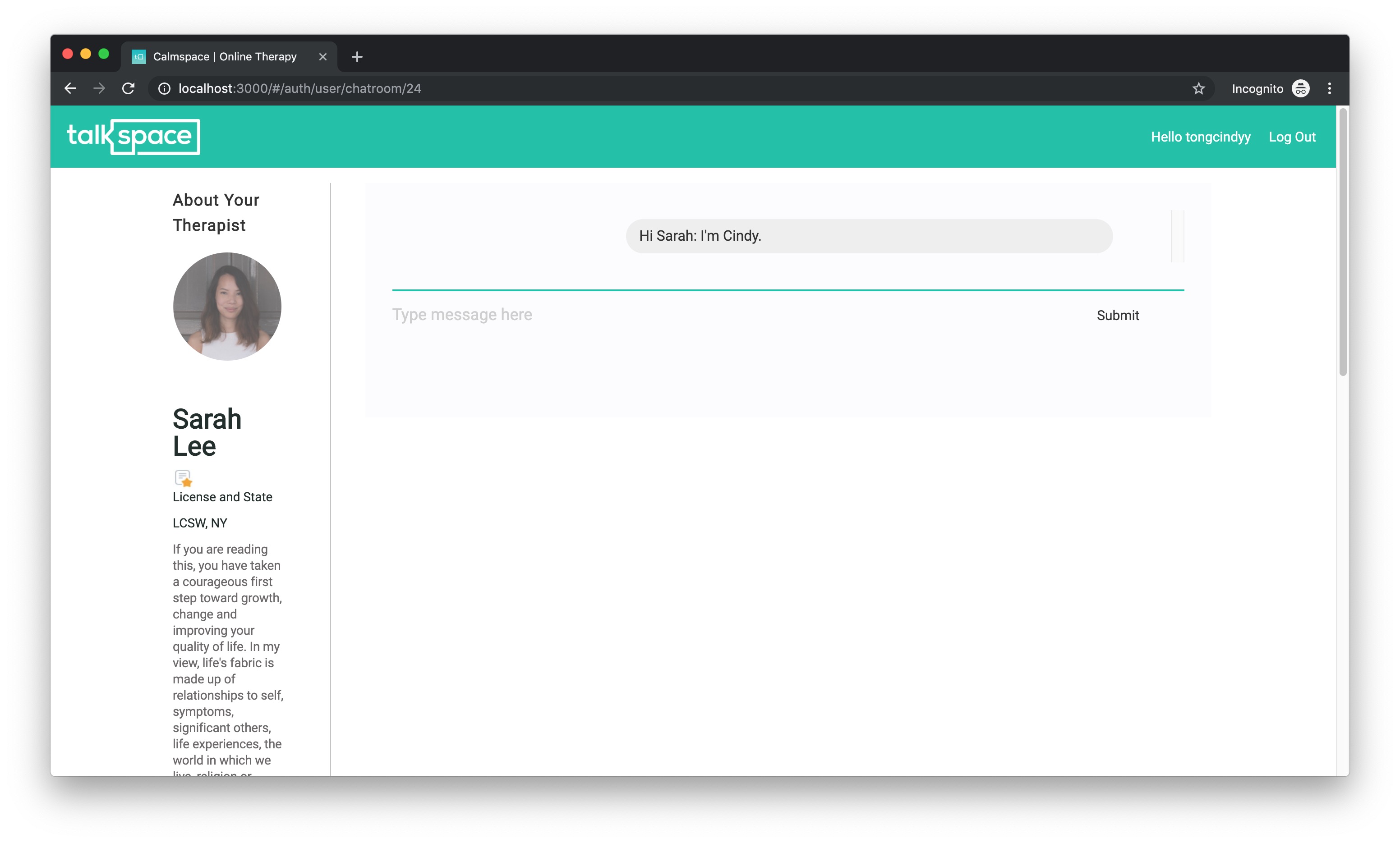Screen dimensions: 1400x843
Task: Click the page vertical scrollbar
Action: click(x=1343, y=243)
